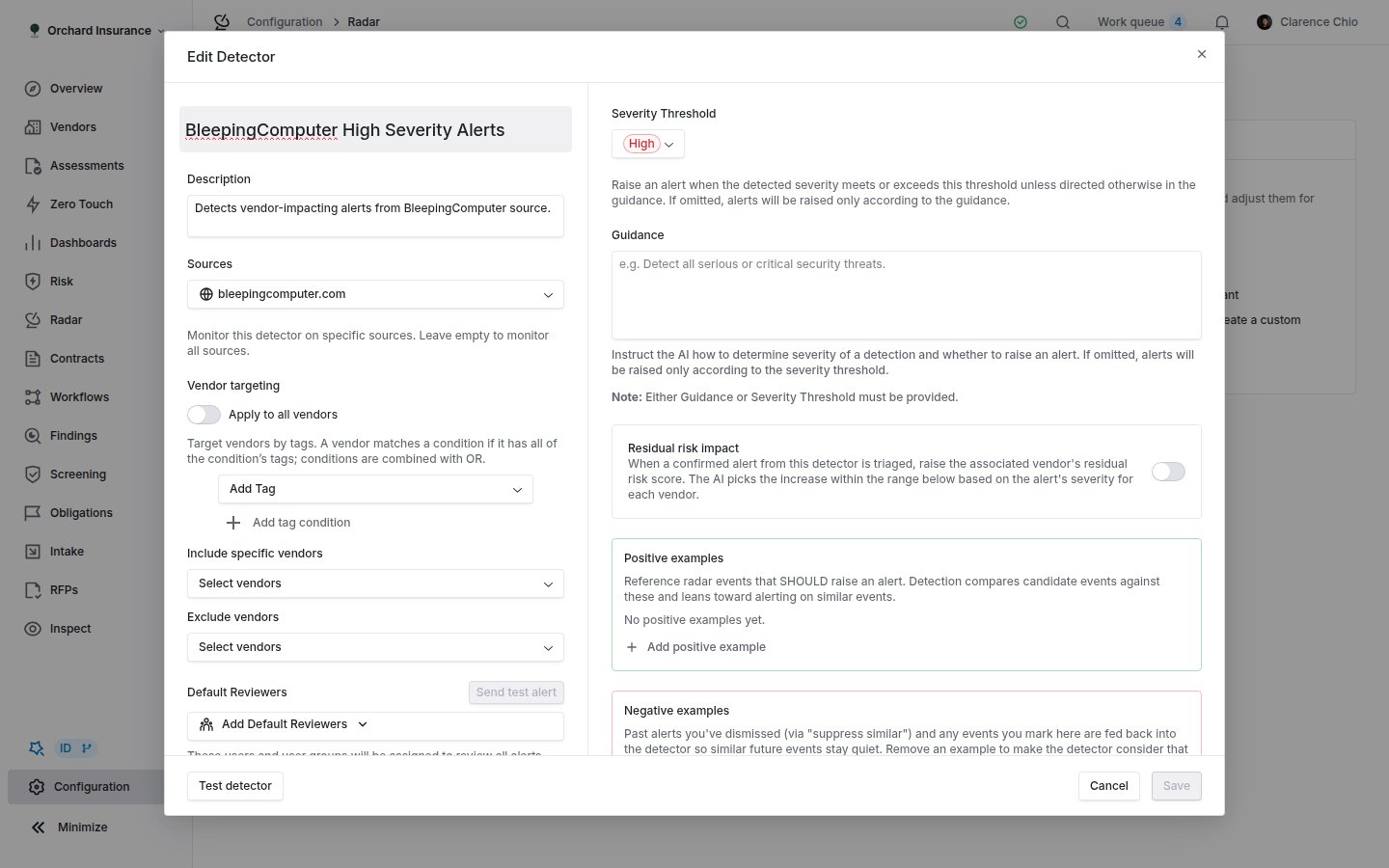
Task: Click the green status check icon
Action: (1021, 22)
